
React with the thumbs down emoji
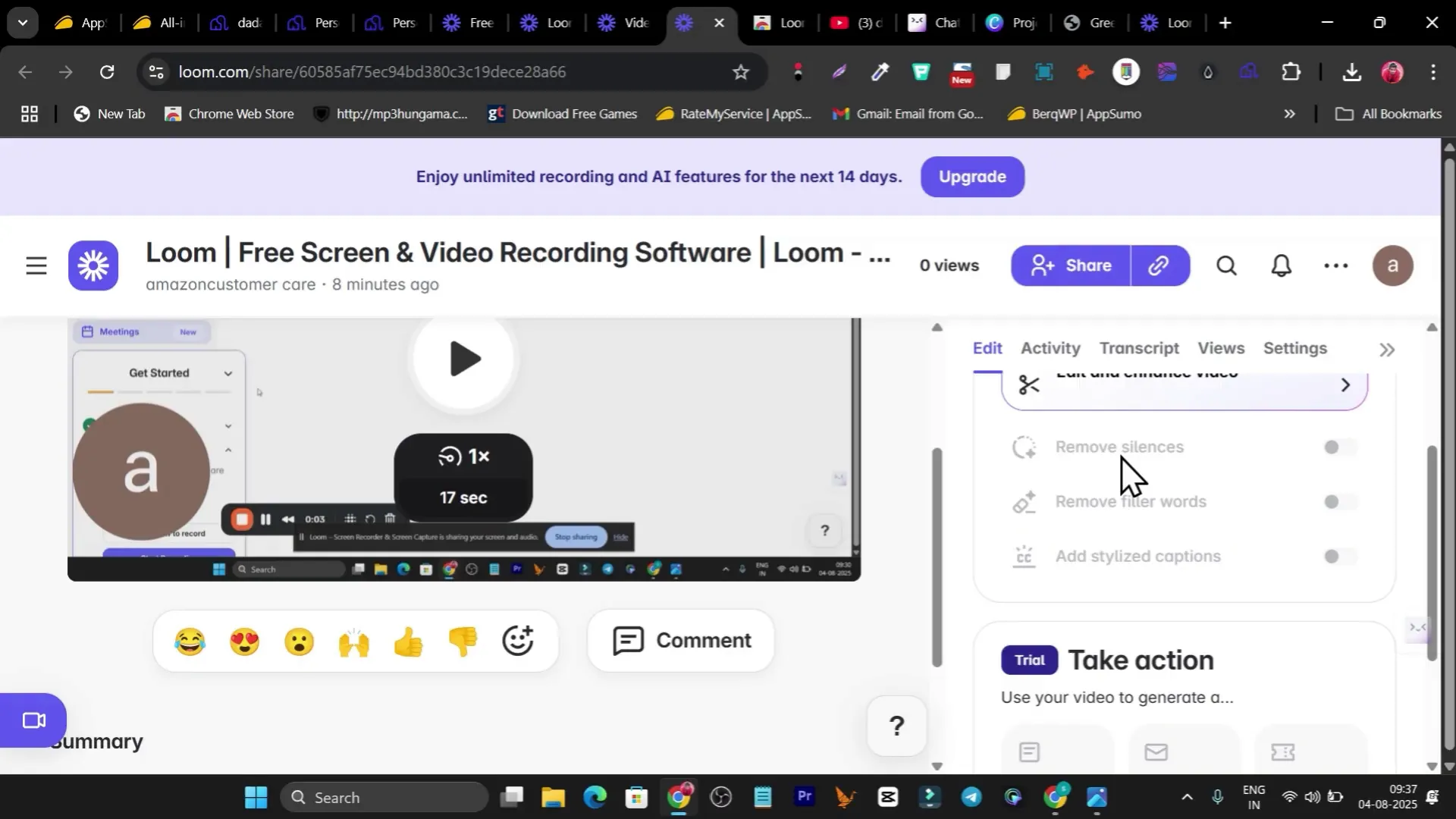click(x=463, y=641)
